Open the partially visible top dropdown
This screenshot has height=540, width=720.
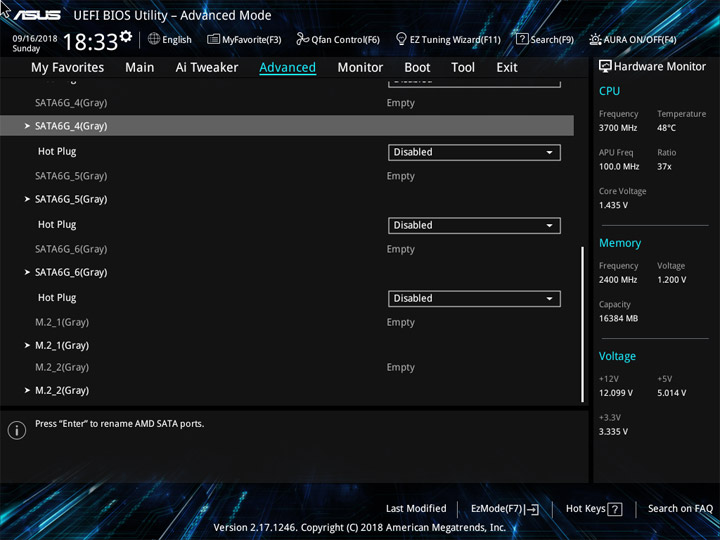(474, 83)
